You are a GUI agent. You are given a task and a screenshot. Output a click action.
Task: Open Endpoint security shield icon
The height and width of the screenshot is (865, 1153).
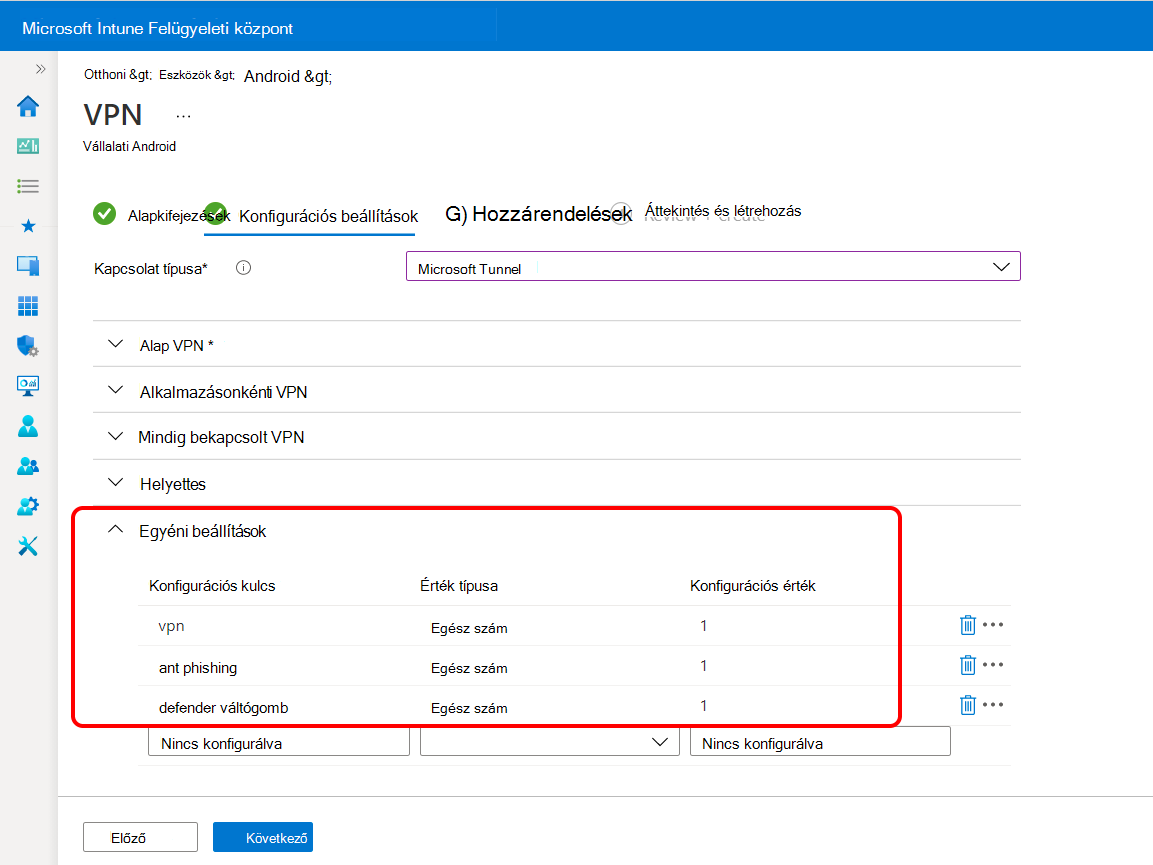click(28, 346)
